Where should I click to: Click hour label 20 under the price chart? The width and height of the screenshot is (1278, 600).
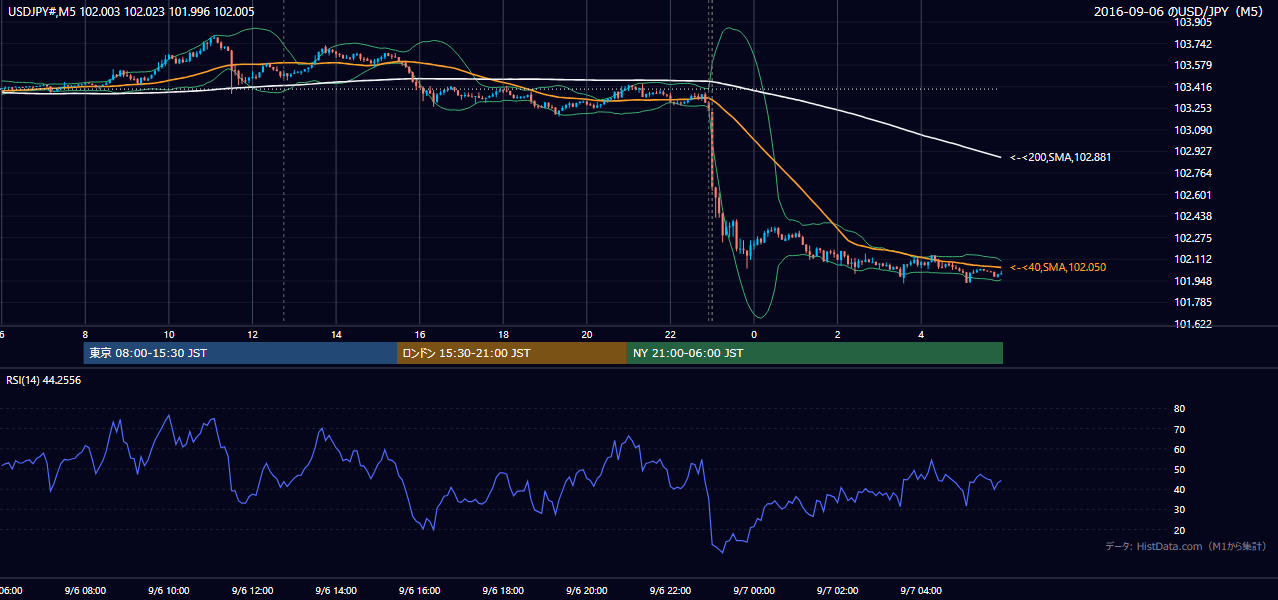(x=587, y=334)
